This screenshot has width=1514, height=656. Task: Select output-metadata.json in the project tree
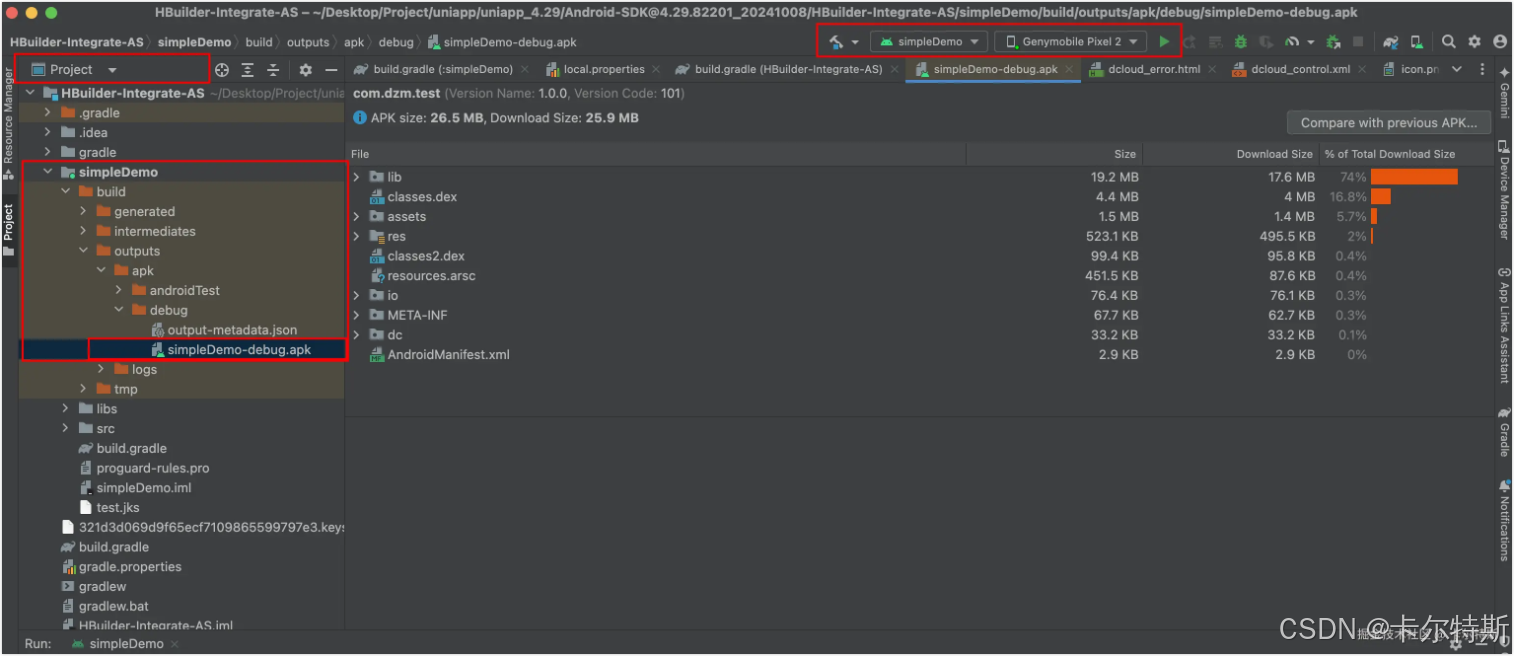tap(232, 330)
